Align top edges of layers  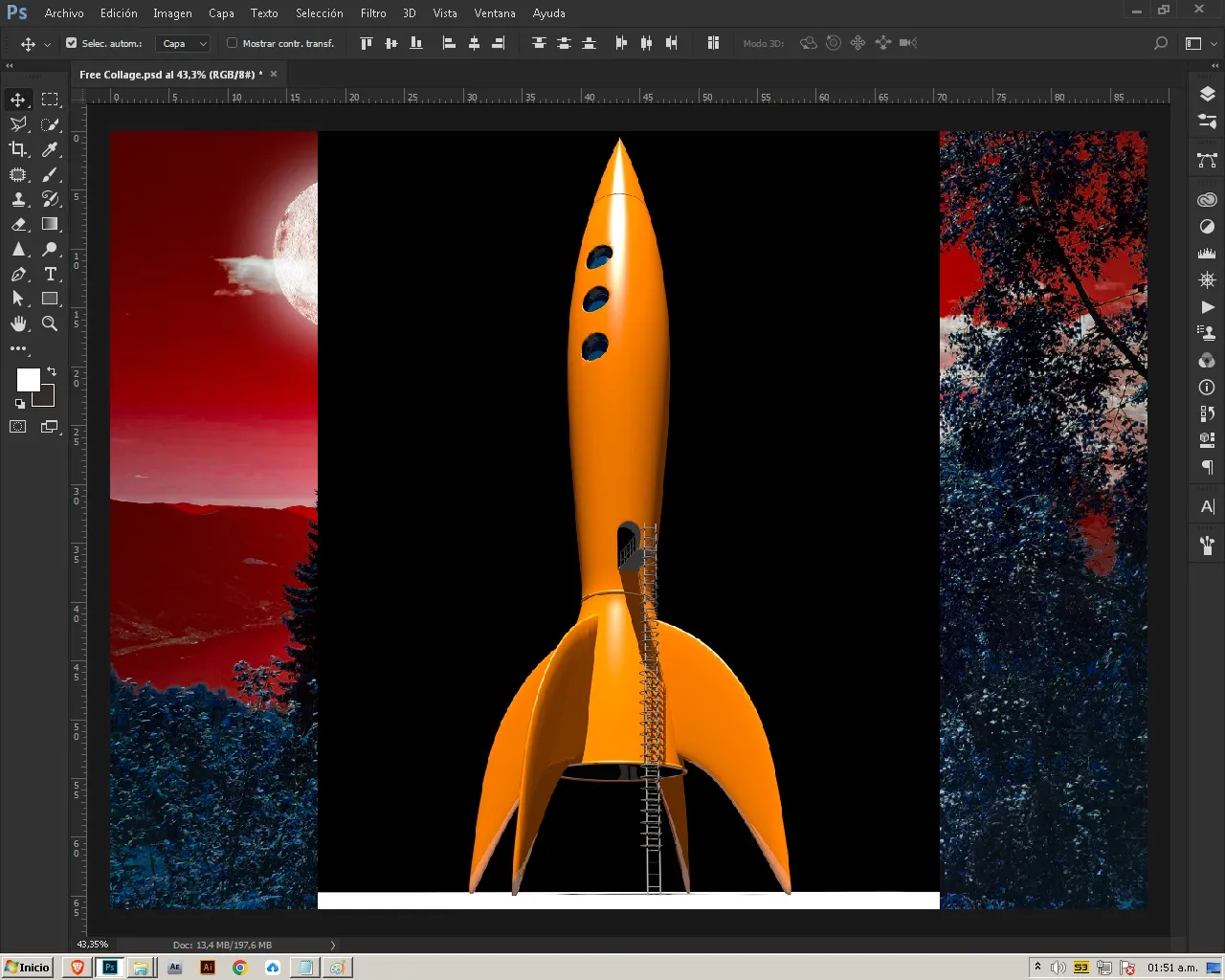(366, 43)
